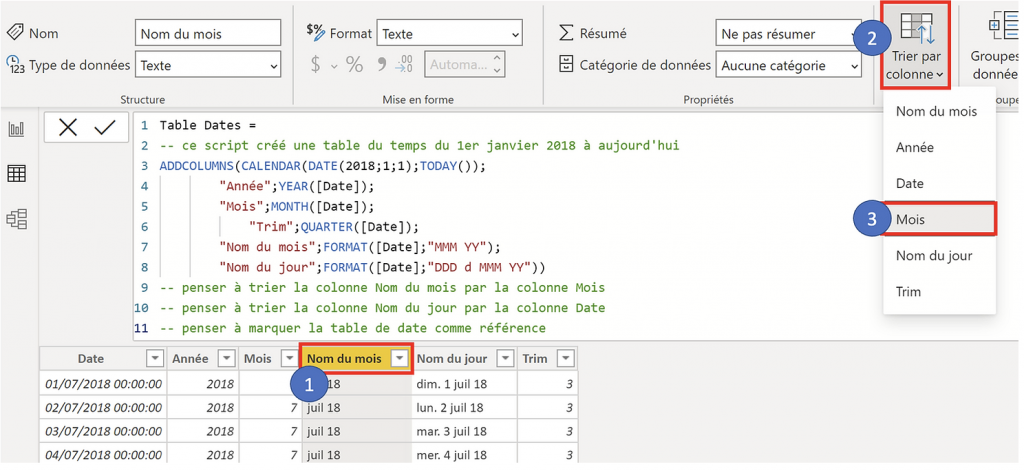This screenshot has height=471, width=1024.
Task: Switch to Model view icon in sidebar
Action: 16,219
